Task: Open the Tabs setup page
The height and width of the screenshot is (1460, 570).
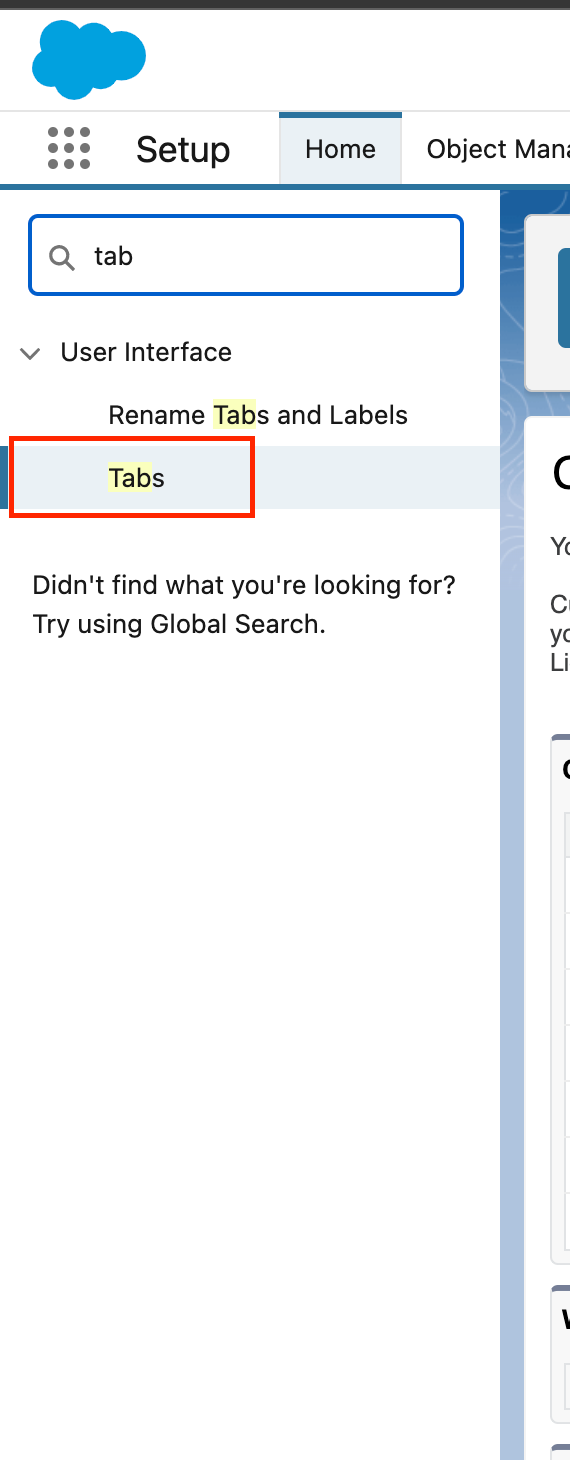Action: tap(136, 478)
